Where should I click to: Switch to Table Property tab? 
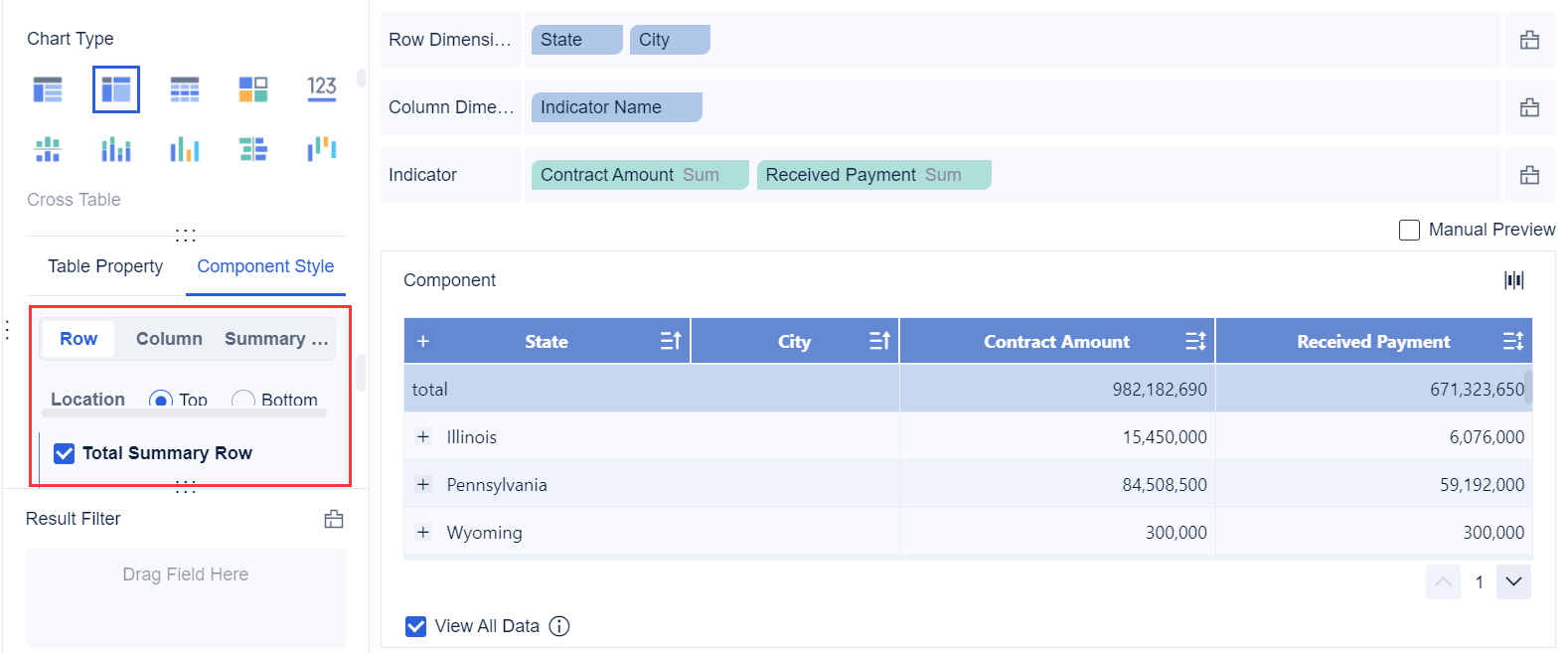click(105, 266)
